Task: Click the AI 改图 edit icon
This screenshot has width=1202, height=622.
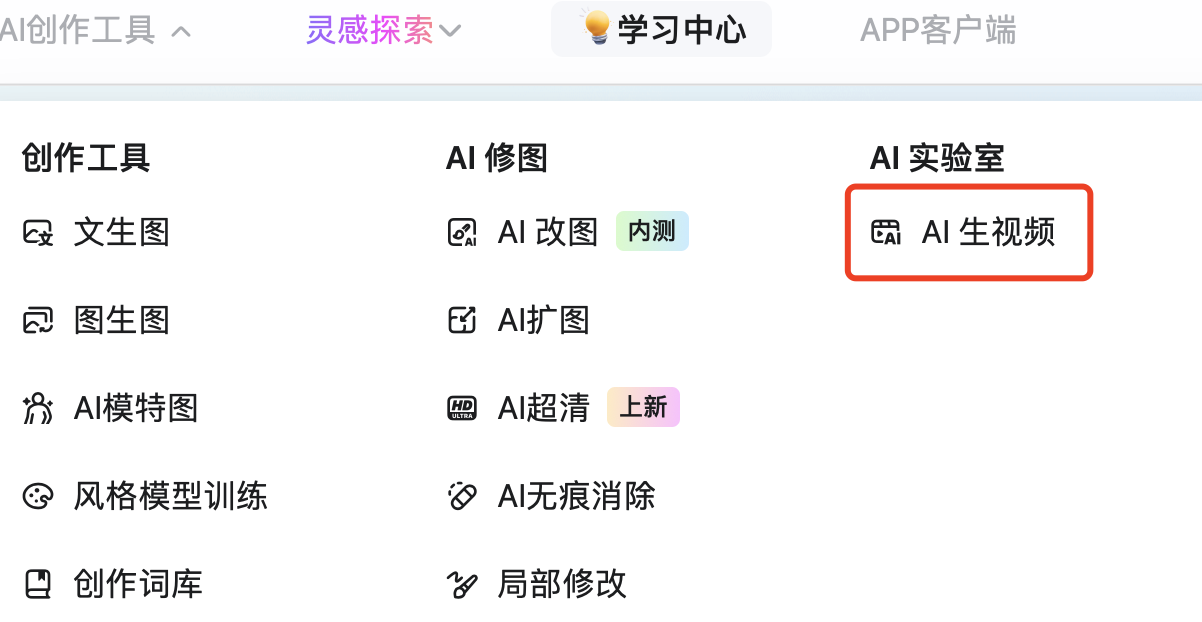Action: click(461, 233)
